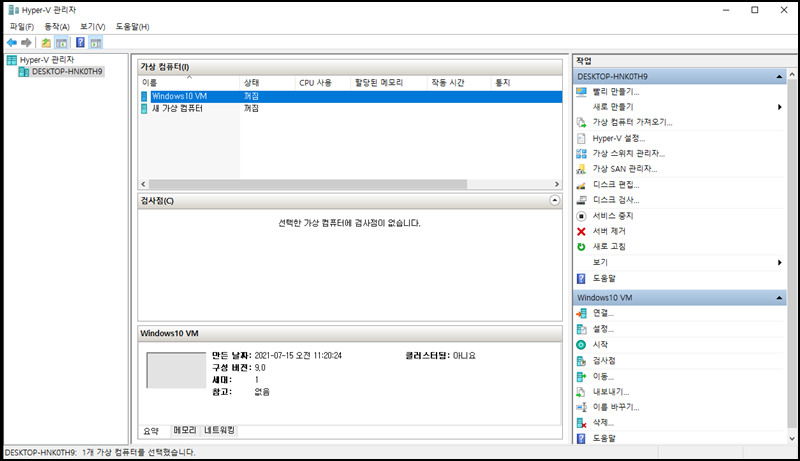
Task: Click 새로 고침 refresh action
Action: click(609, 246)
